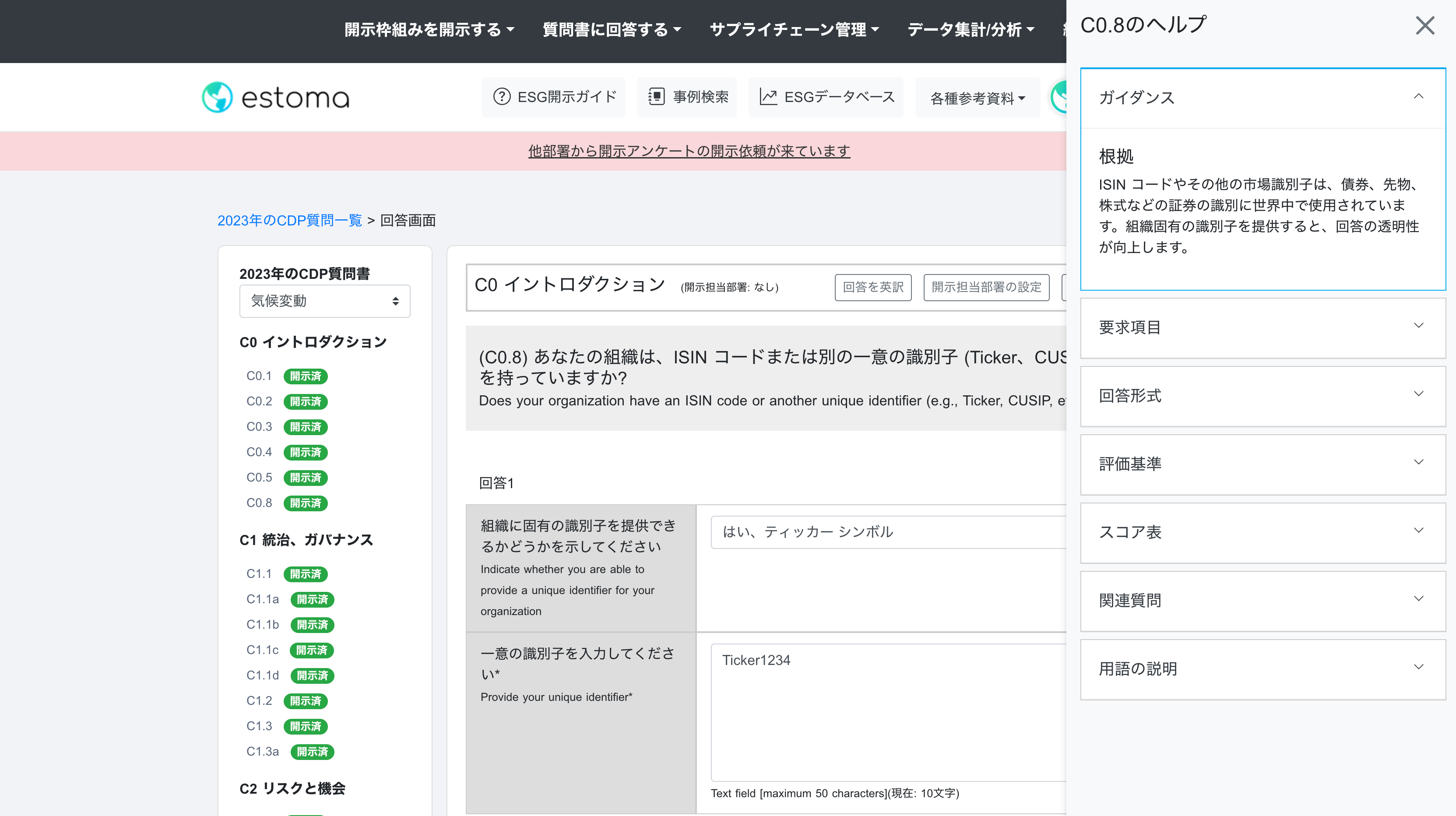Select question C1.1a in sidebar
The height and width of the screenshot is (816, 1456).
263,599
